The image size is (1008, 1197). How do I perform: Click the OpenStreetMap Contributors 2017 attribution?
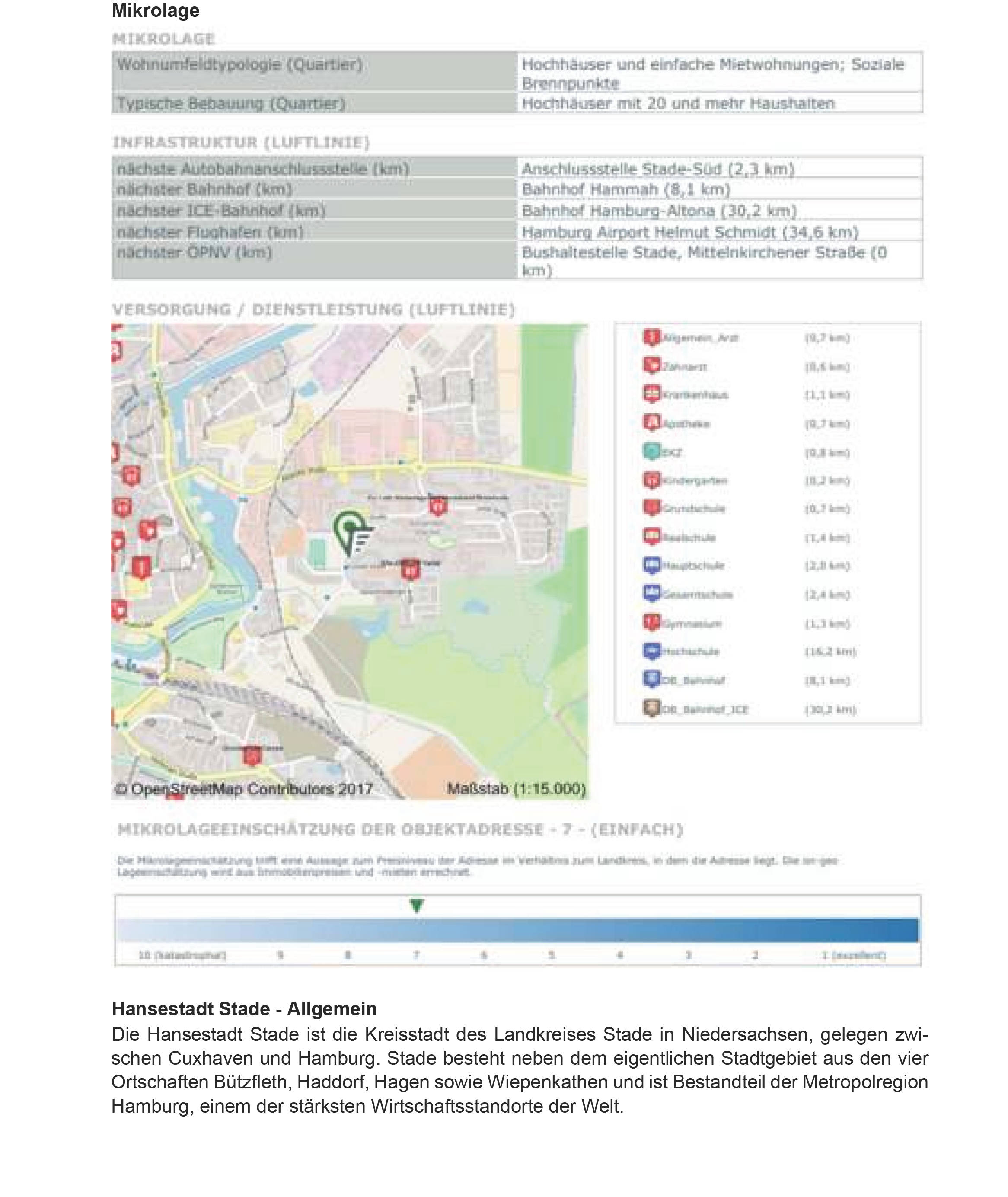pyautogui.click(x=244, y=790)
